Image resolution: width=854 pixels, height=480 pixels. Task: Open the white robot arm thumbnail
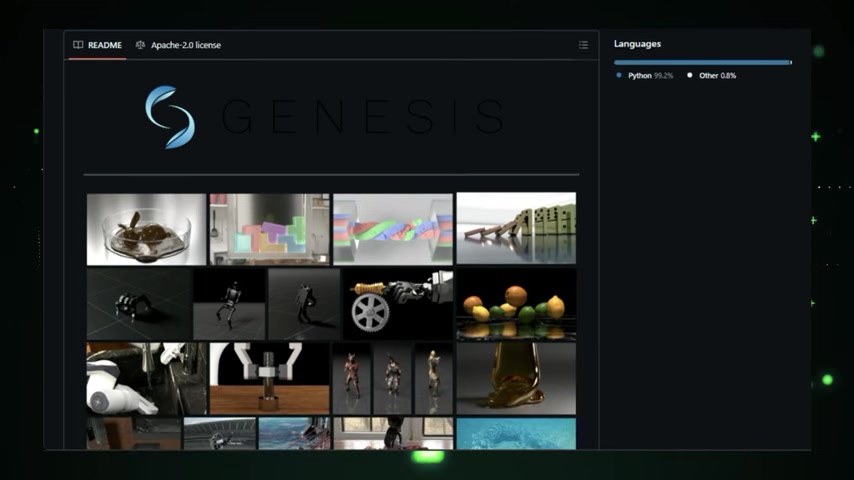[x=147, y=379]
